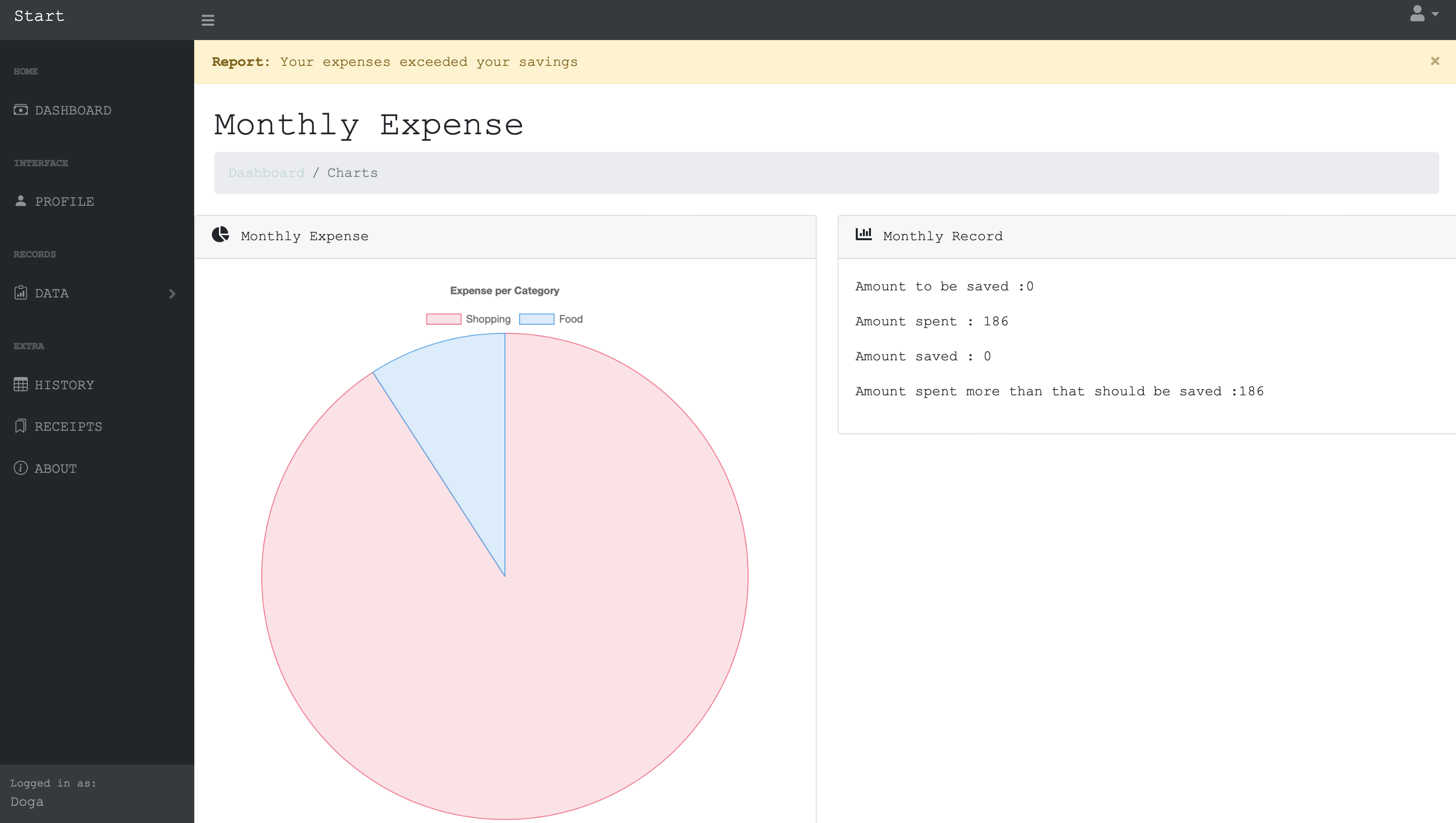The width and height of the screenshot is (1456, 823).
Task: Click the bar chart icon beside Monthly Record
Action: pos(863,234)
